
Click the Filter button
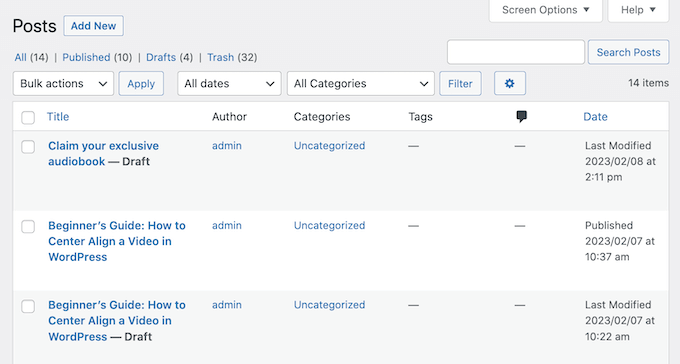point(460,83)
